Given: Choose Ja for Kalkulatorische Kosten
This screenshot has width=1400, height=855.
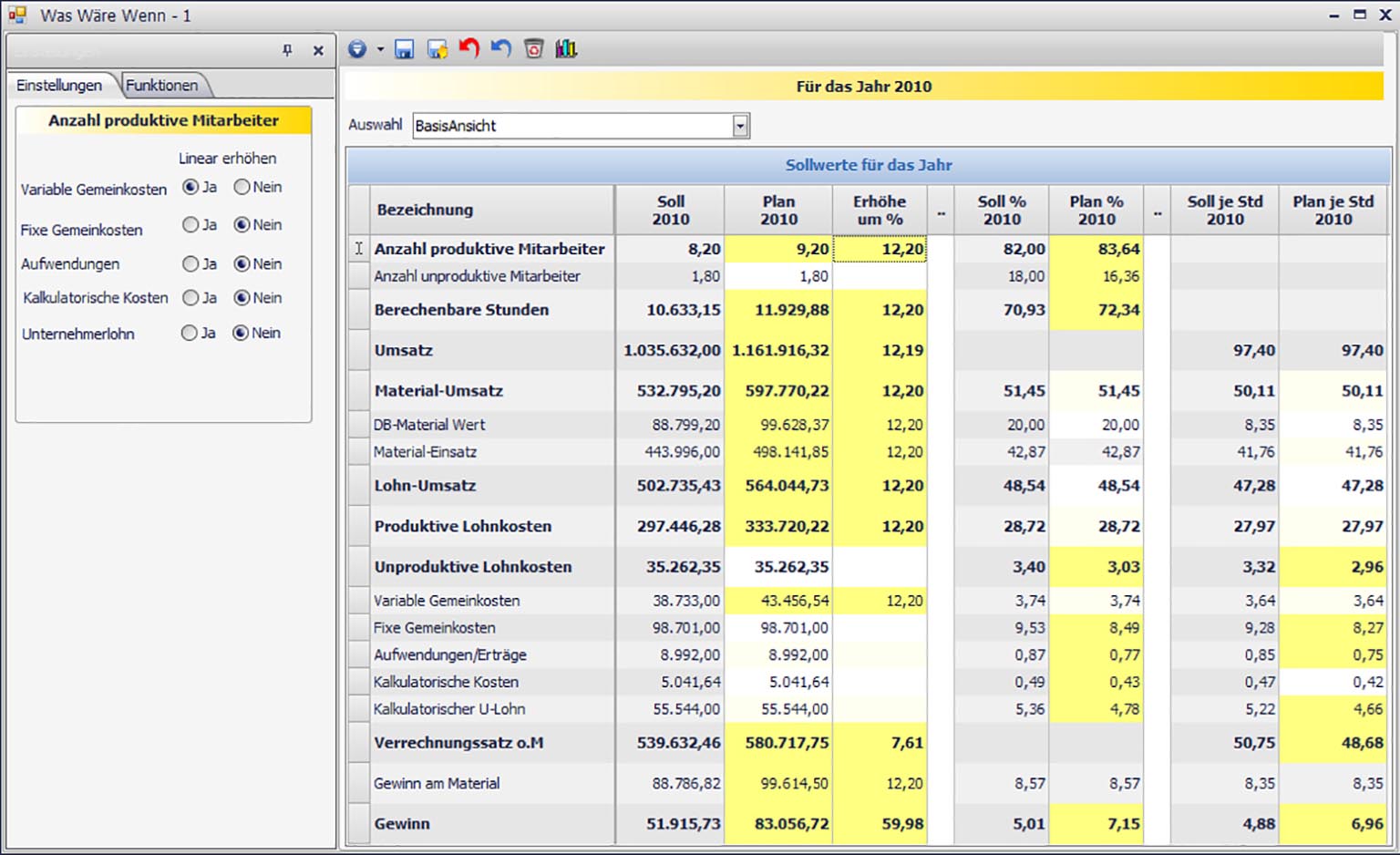Looking at the screenshot, I should click(x=190, y=297).
